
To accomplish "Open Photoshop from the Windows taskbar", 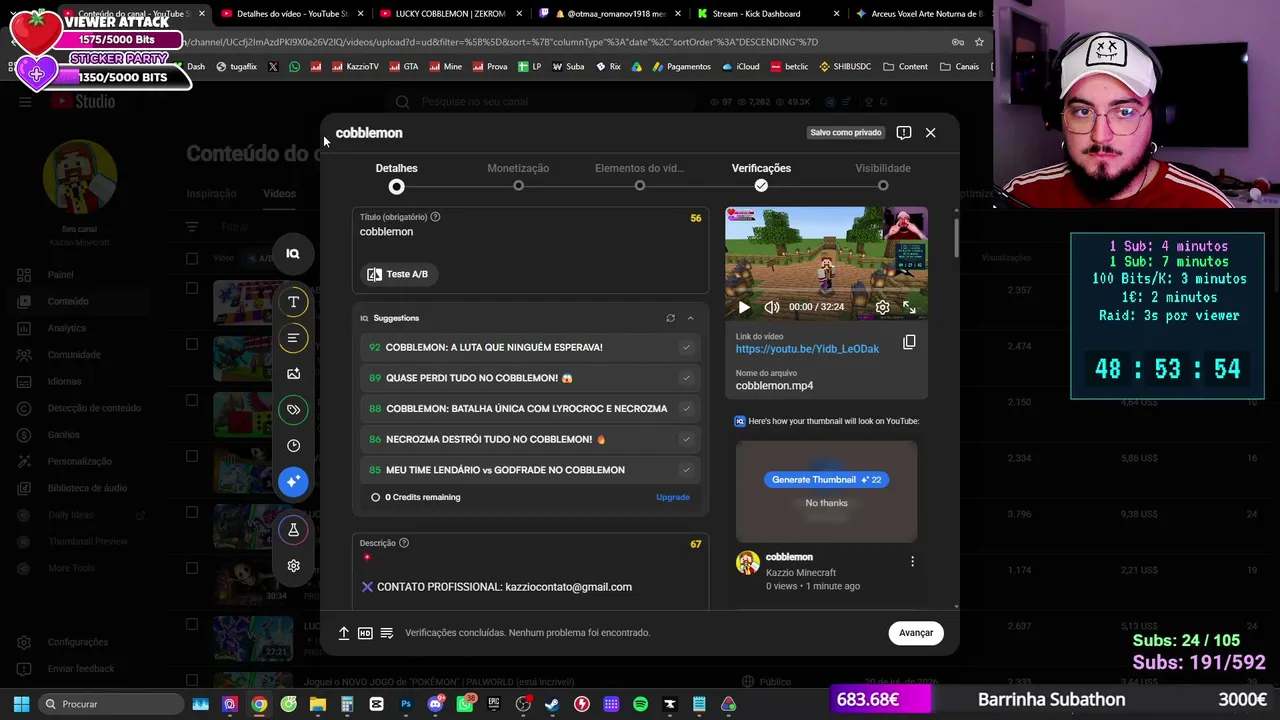I will click(406, 704).
